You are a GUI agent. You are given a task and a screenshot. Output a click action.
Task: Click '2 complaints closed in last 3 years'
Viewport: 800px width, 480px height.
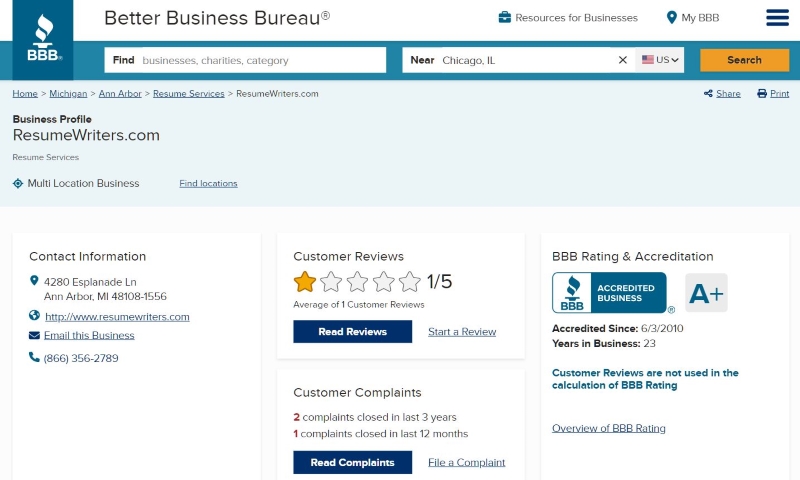[x=375, y=417]
